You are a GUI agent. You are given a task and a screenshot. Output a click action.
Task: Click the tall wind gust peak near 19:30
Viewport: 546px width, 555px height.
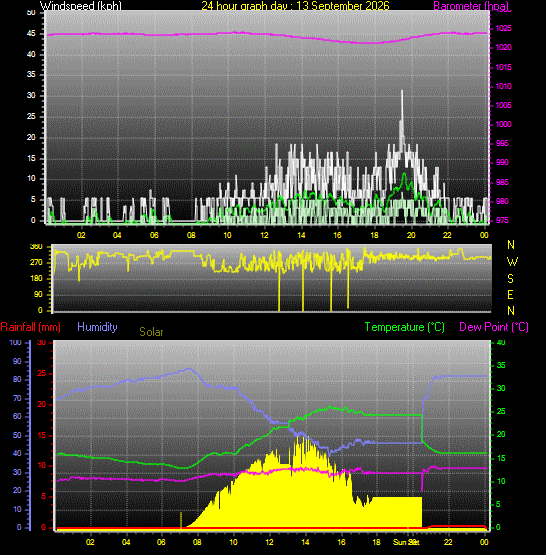coord(402,106)
